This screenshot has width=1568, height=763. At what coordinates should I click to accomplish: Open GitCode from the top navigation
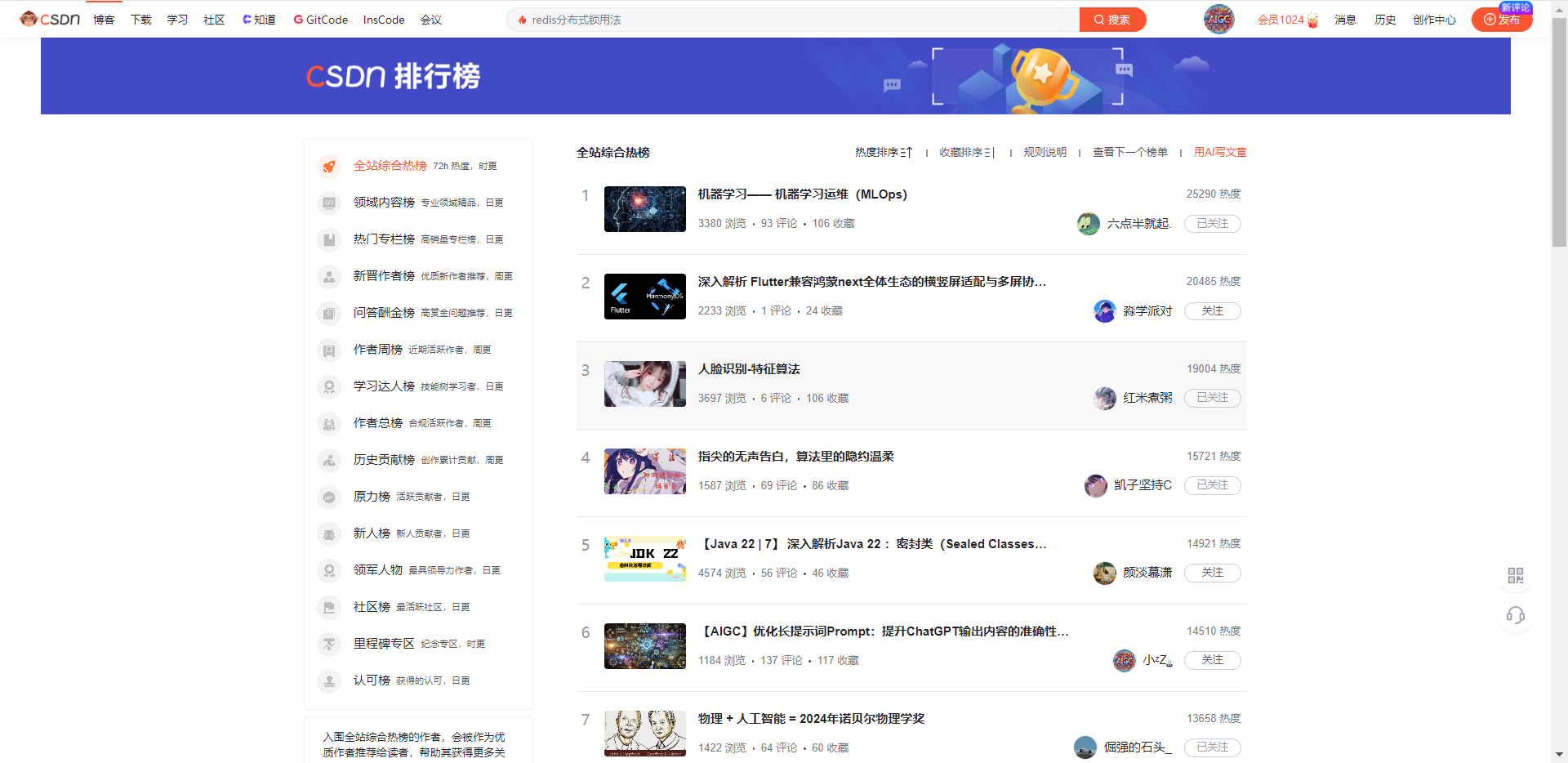pyautogui.click(x=320, y=20)
